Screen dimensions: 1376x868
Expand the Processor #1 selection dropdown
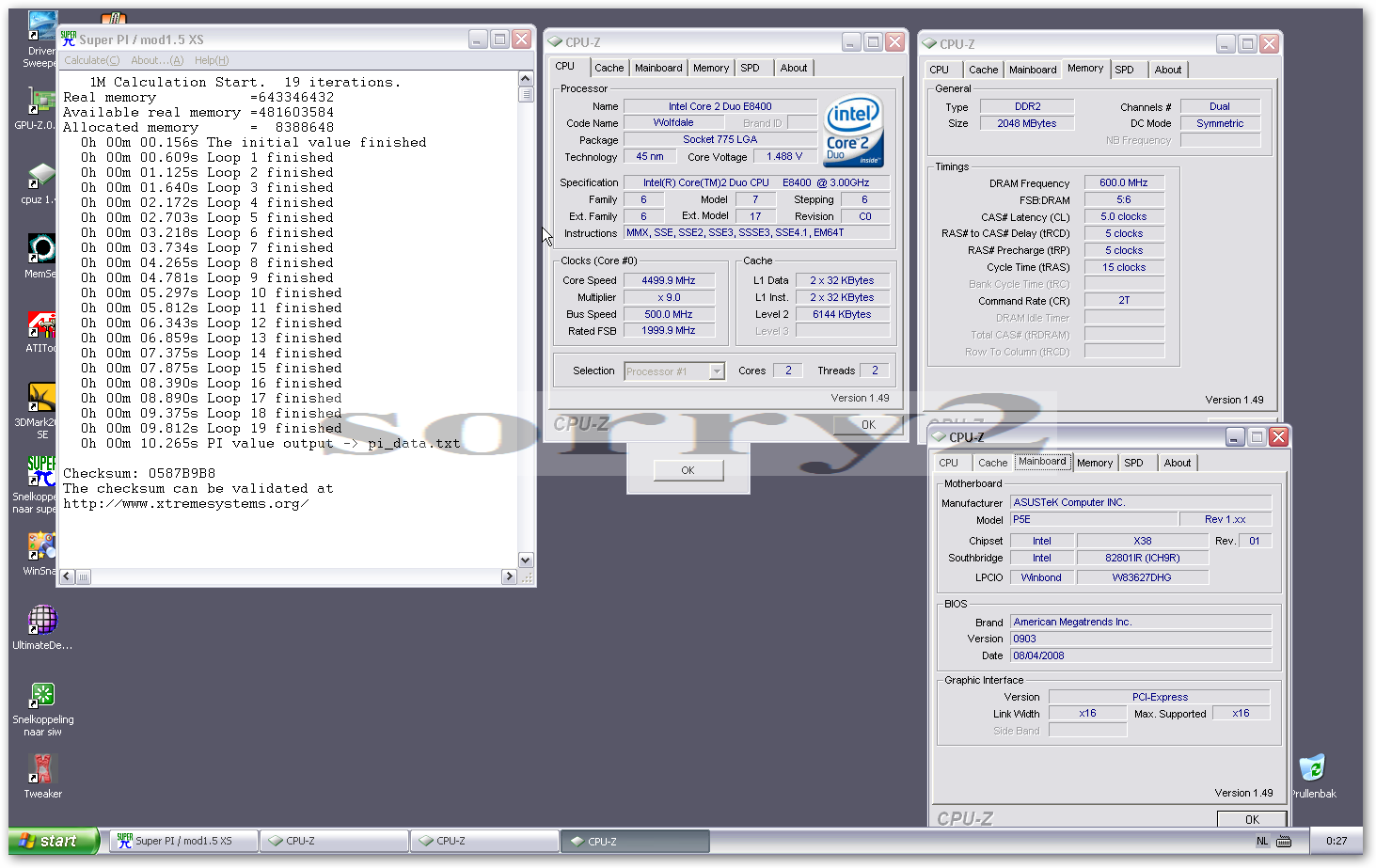pos(717,371)
